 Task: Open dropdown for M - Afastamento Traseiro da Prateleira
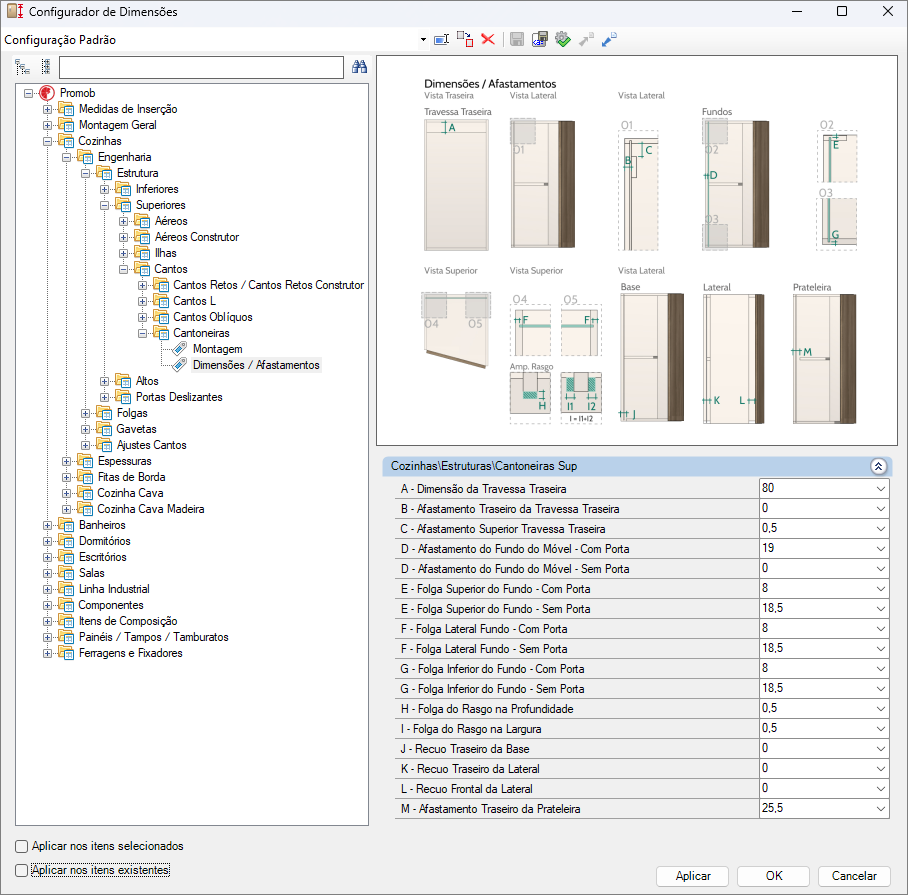click(x=881, y=809)
